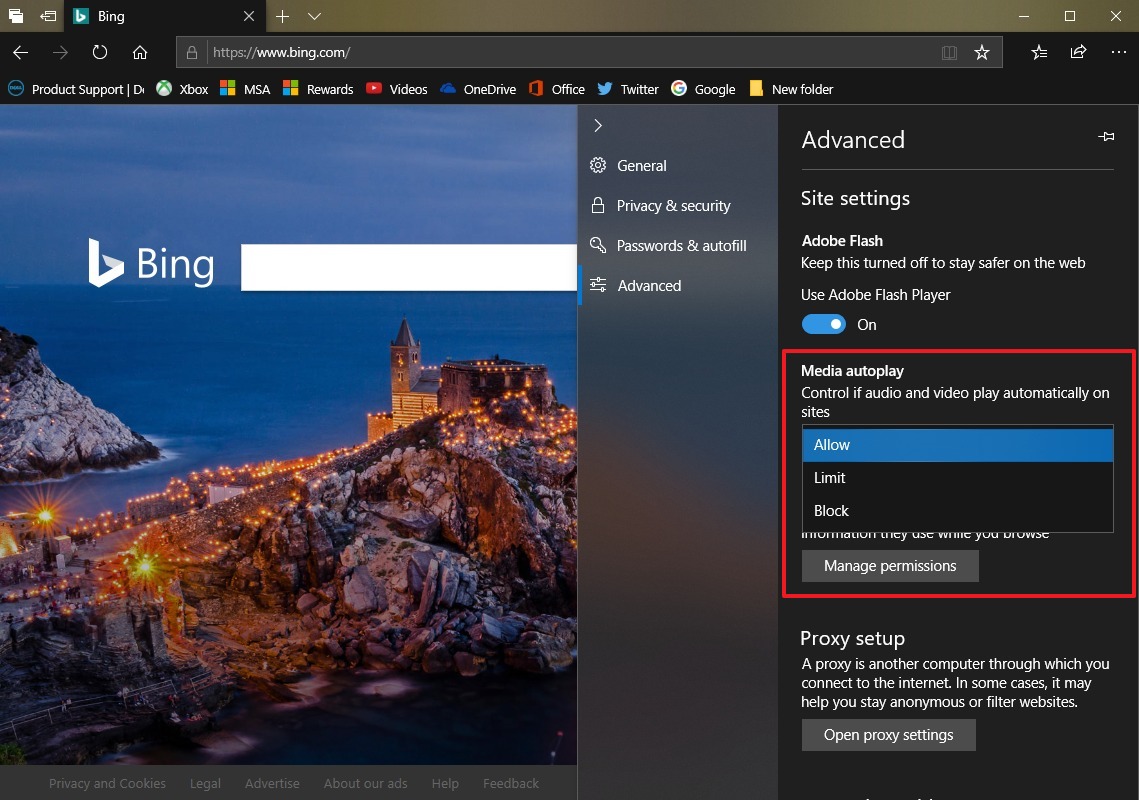Show tab previews chevron
The height and width of the screenshot is (800, 1139).
click(314, 16)
